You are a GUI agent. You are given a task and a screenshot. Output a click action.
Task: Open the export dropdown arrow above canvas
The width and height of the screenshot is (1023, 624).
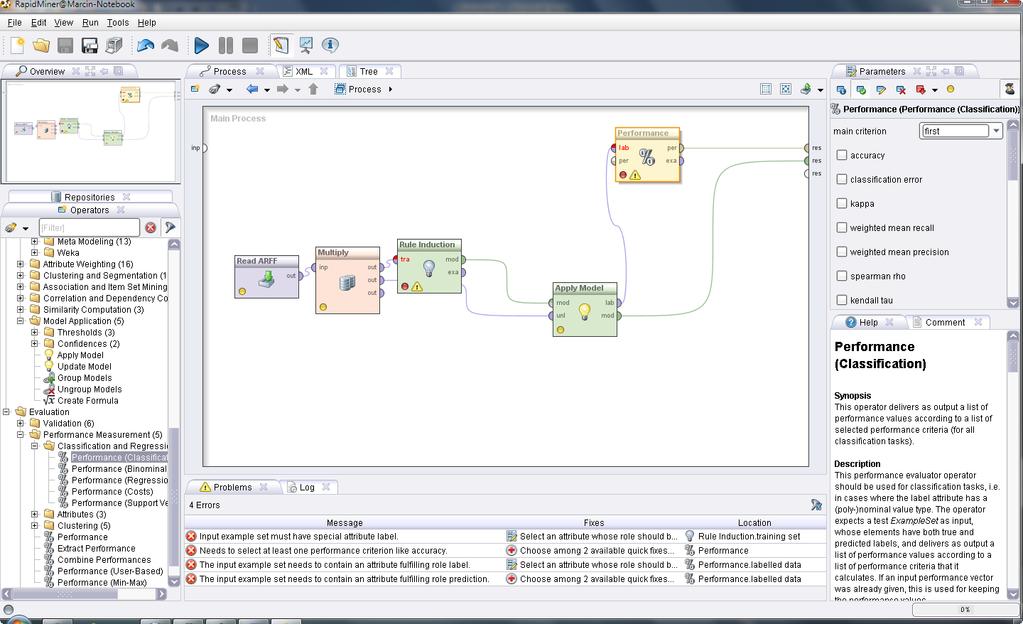820,90
